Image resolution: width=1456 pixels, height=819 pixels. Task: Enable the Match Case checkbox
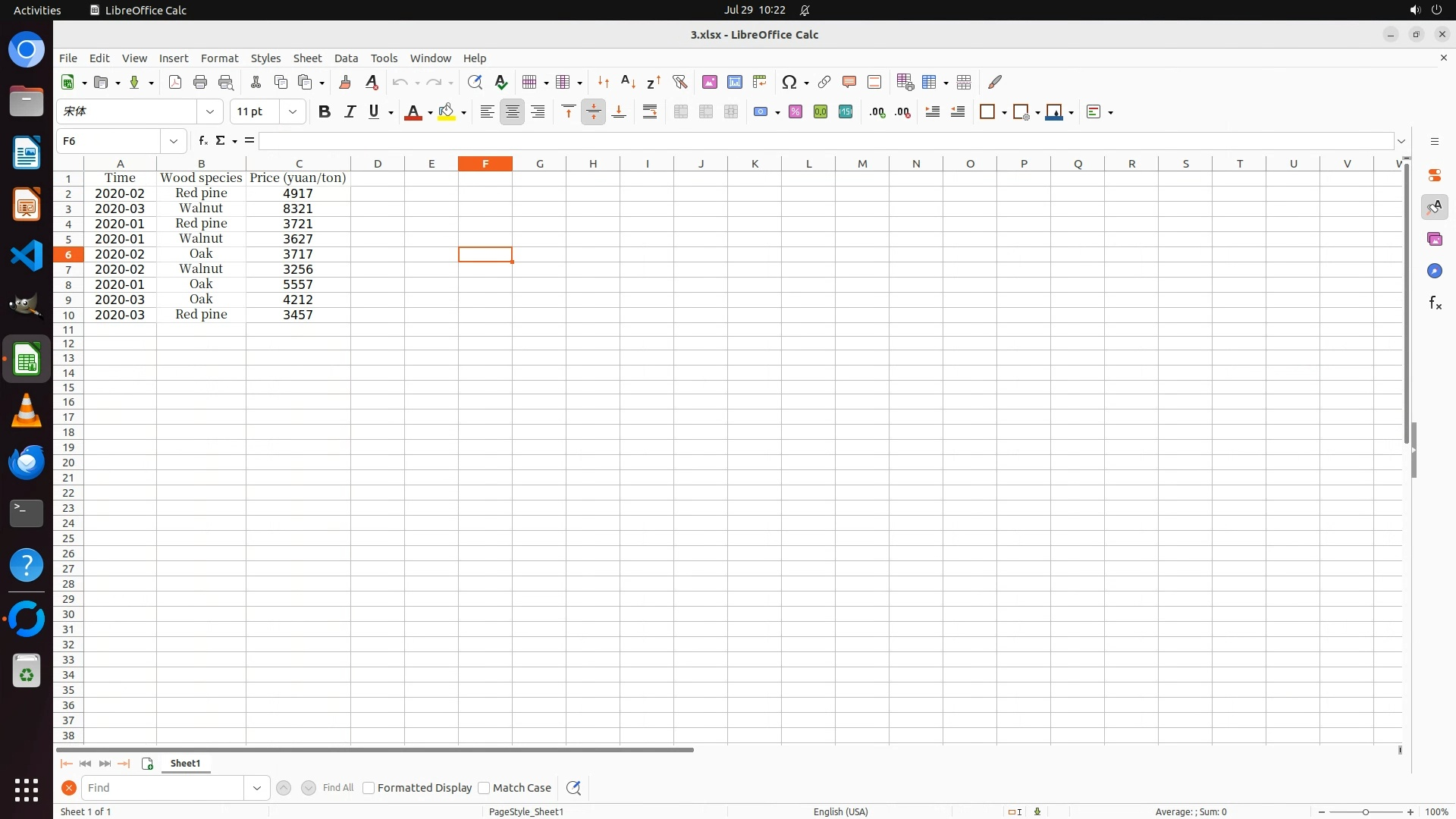pyautogui.click(x=485, y=788)
